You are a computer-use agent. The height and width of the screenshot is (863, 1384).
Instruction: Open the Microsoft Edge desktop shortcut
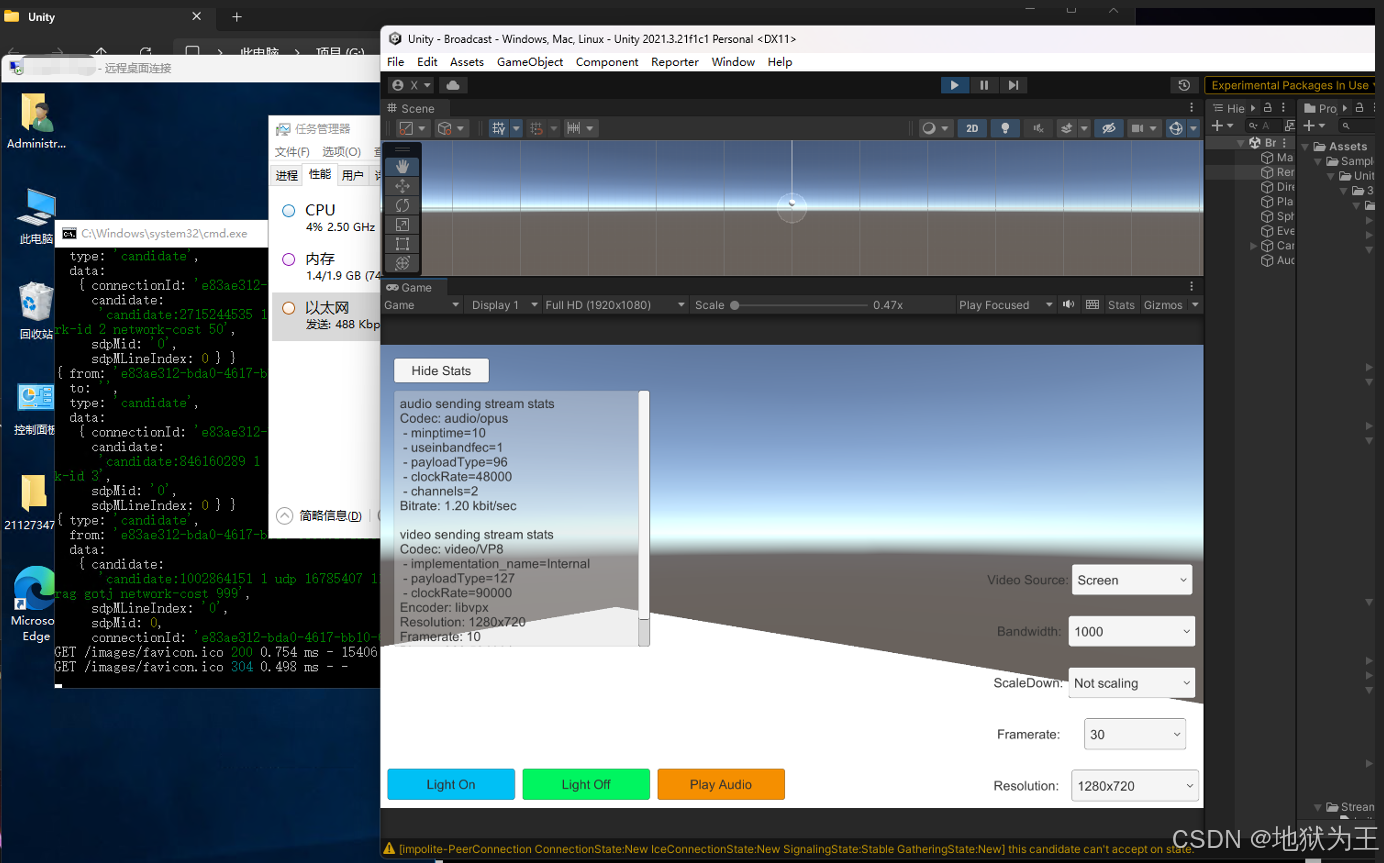coord(36,604)
